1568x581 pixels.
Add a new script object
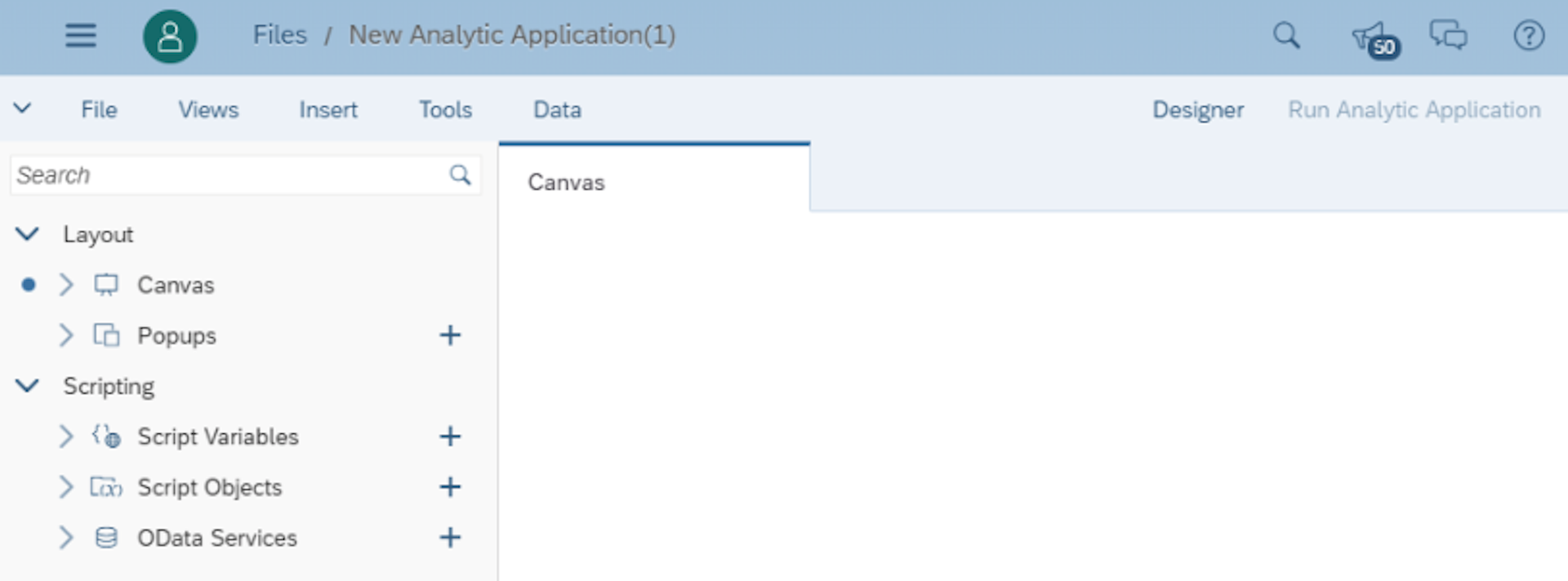450,487
